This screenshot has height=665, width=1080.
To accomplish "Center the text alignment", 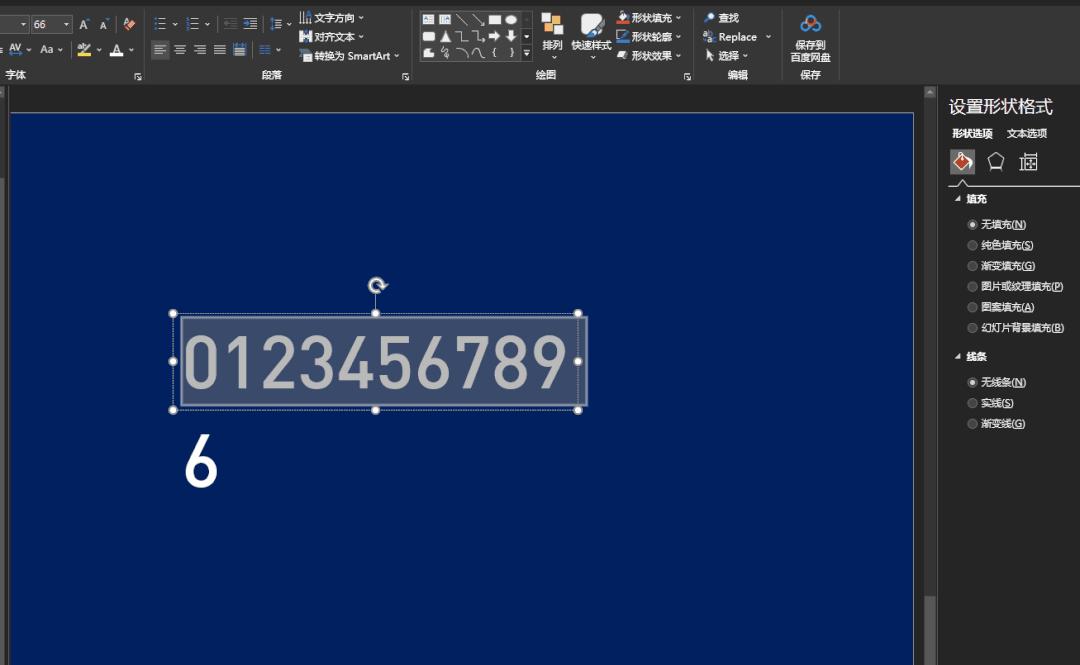I will pos(180,50).
